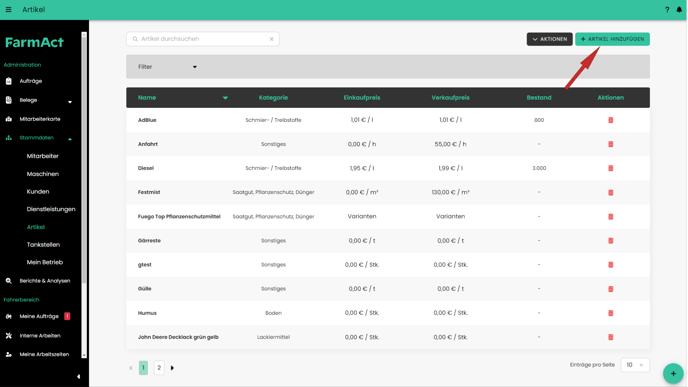Select page 1 in pagination
This screenshot has height=387, width=688.
(x=143, y=368)
